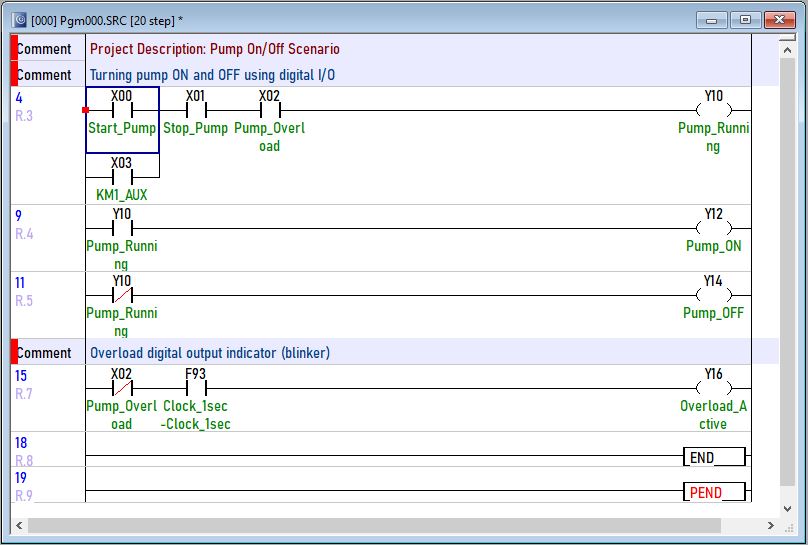Click rung step number 15
Viewport: 808px width, 545px height.
tap(21, 376)
